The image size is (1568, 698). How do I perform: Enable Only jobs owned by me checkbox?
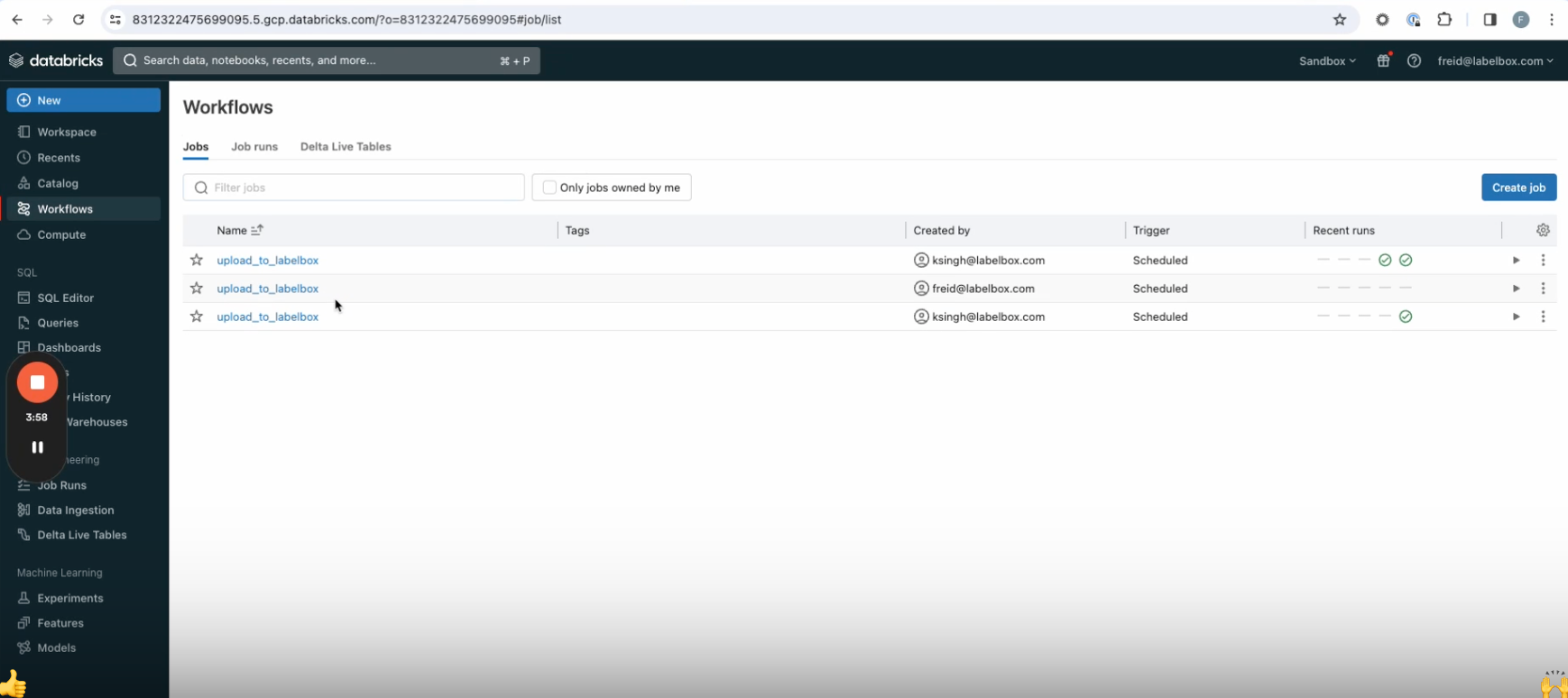pyautogui.click(x=549, y=188)
